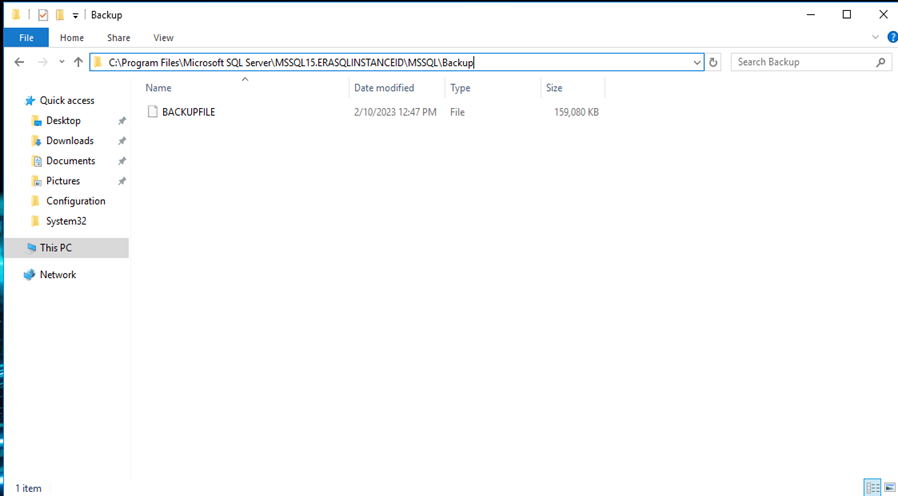Open the Recent locations dropdown arrow
This screenshot has width=898, height=496.
click(61, 62)
